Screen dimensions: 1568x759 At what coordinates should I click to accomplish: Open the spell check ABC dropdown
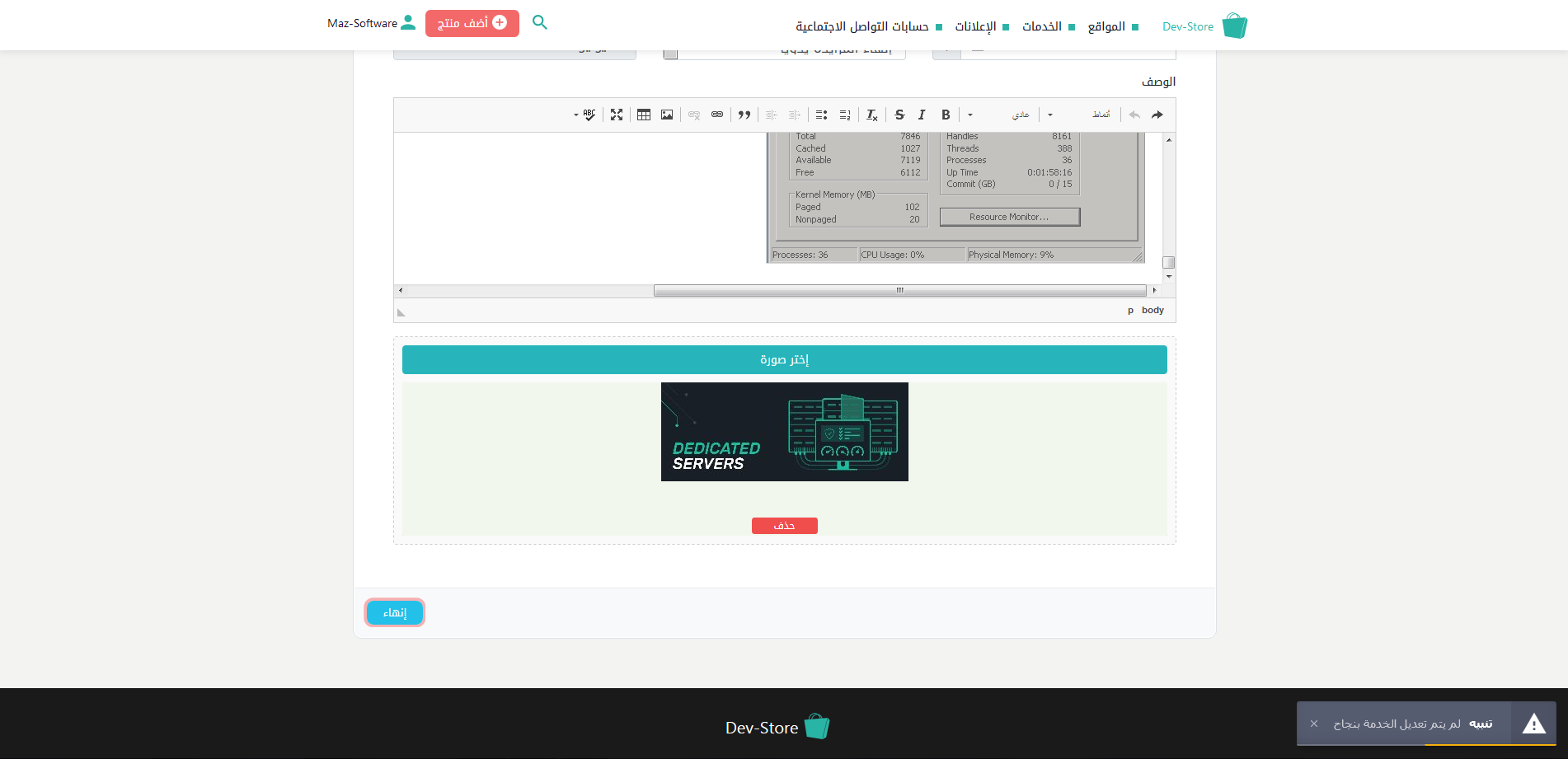click(585, 115)
